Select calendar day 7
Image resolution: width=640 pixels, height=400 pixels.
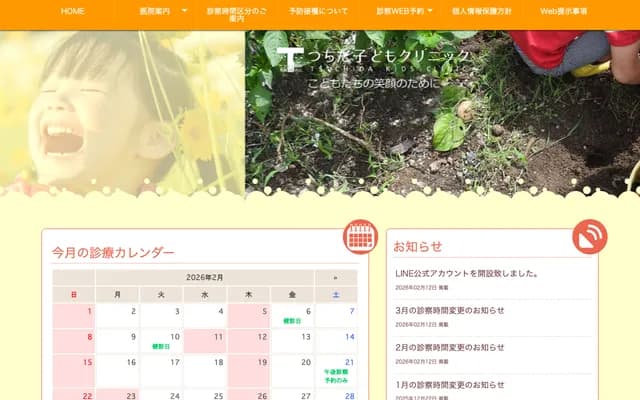(x=336, y=316)
